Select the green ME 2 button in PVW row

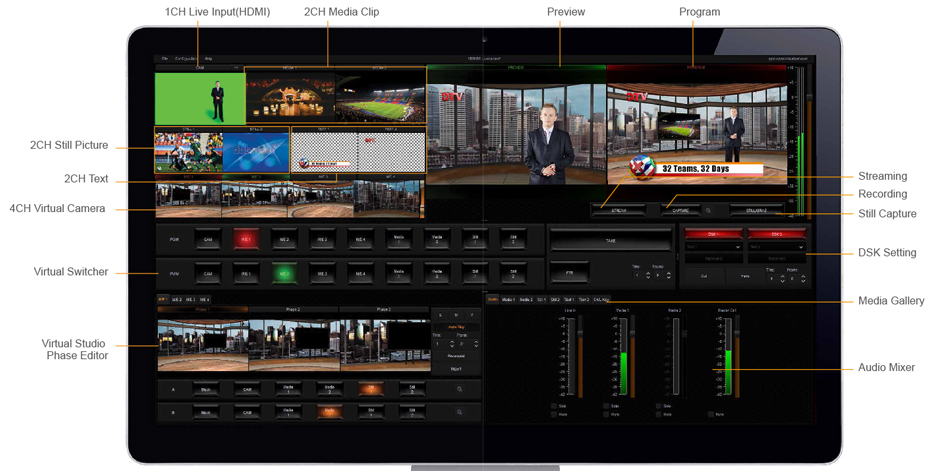click(x=284, y=273)
